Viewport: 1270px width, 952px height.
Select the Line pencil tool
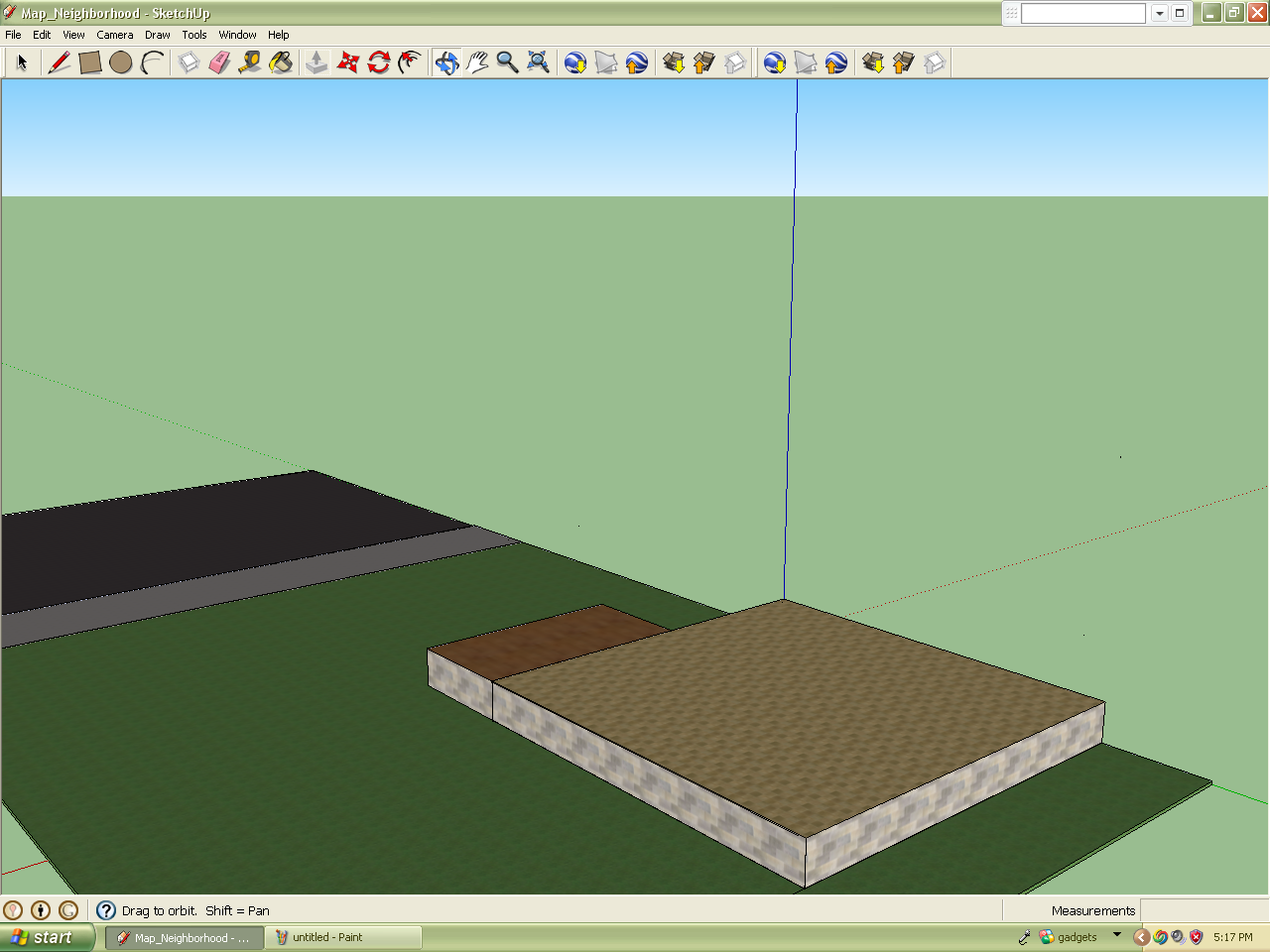click(60, 62)
